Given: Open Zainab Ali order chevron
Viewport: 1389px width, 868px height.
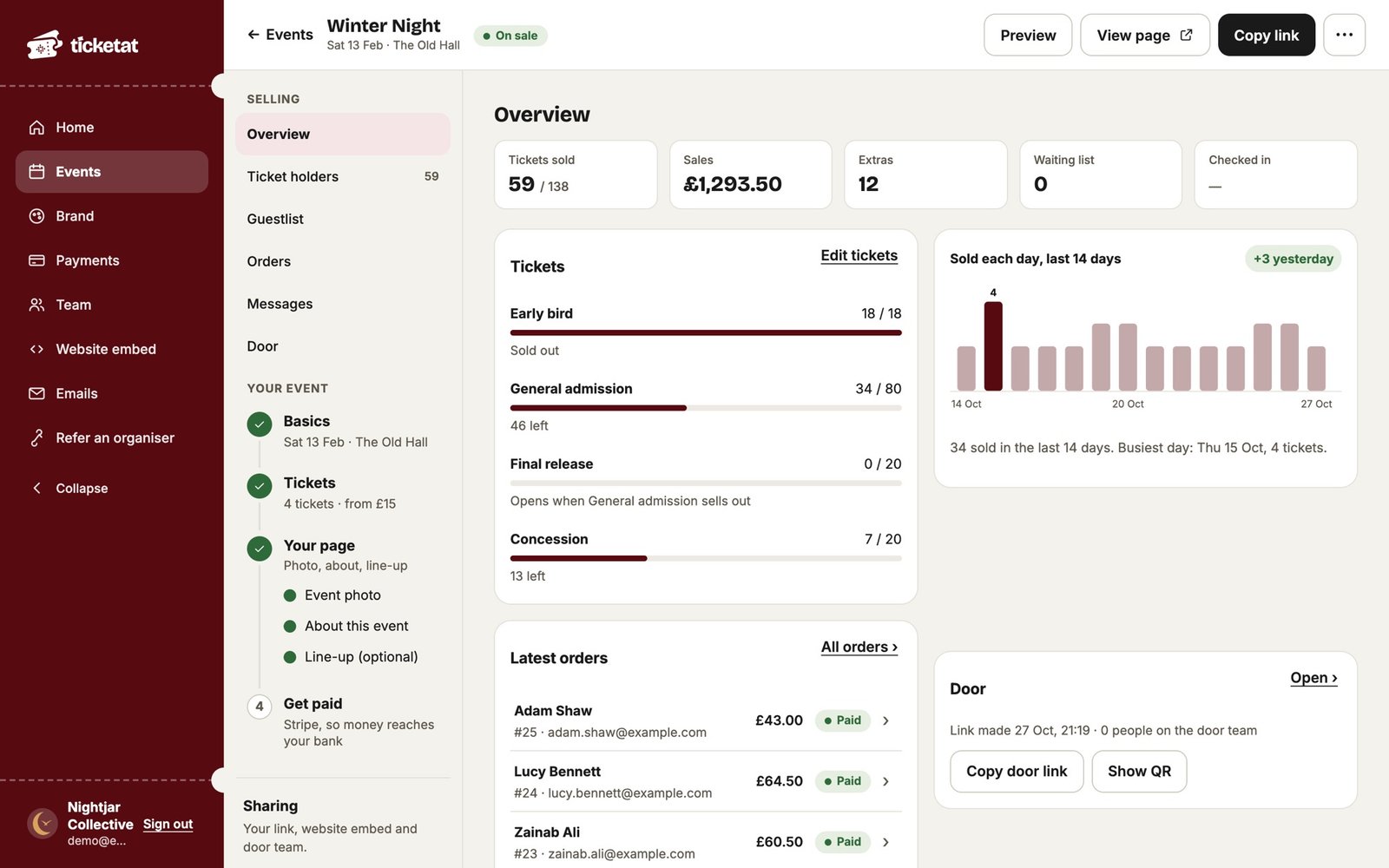Looking at the screenshot, I should (885, 842).
